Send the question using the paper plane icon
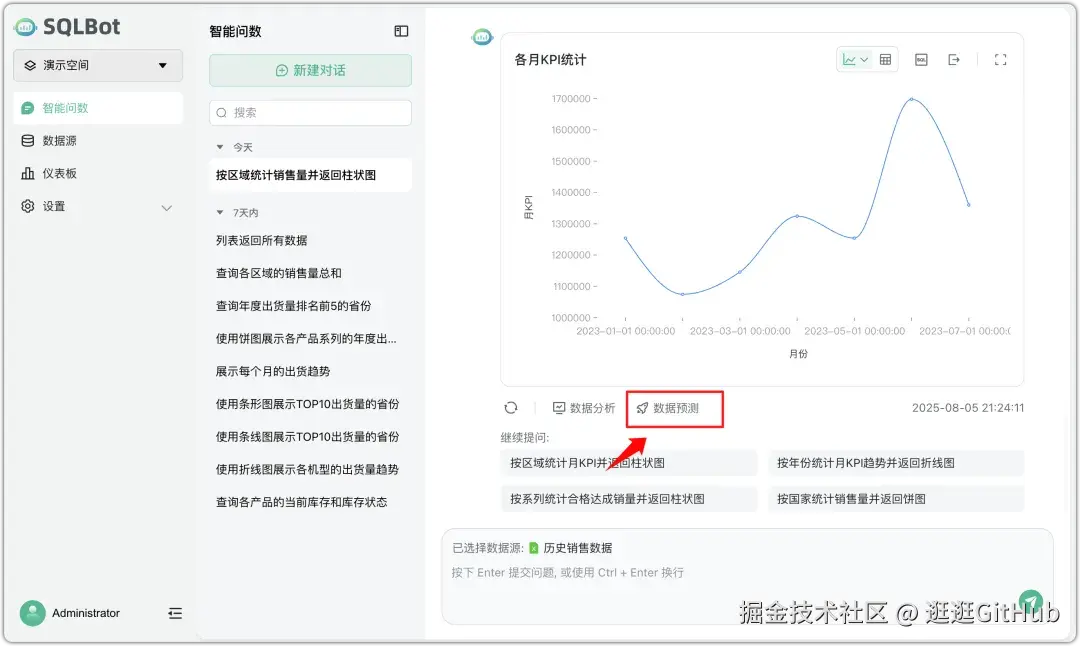The image size is (1080, 646). pos(1031,600)
